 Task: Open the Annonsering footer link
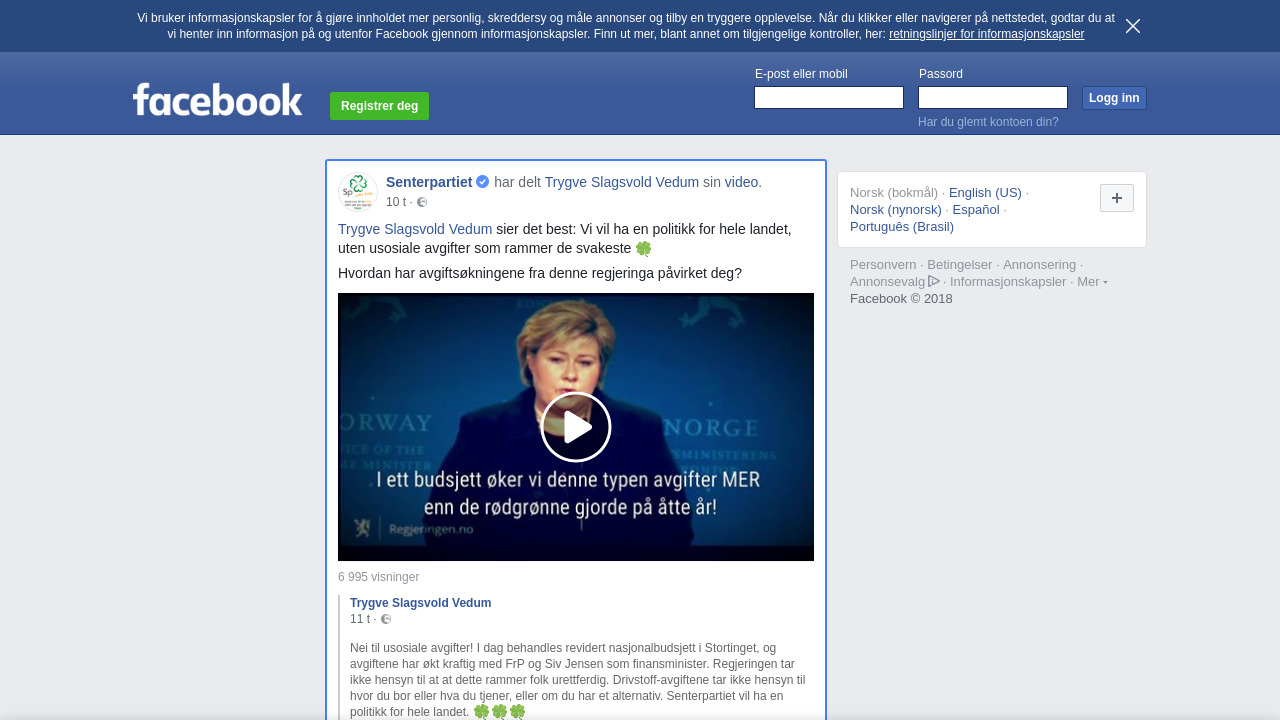coord(1039,265)
